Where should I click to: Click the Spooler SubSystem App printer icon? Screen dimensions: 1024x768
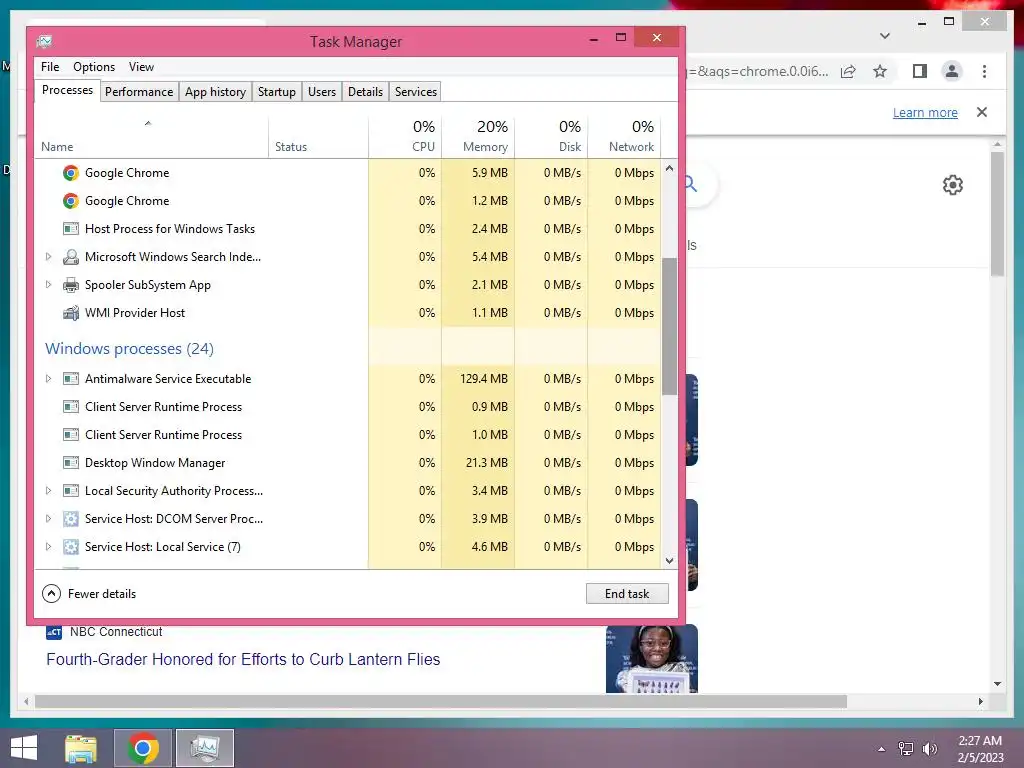[x=71, y=285]
